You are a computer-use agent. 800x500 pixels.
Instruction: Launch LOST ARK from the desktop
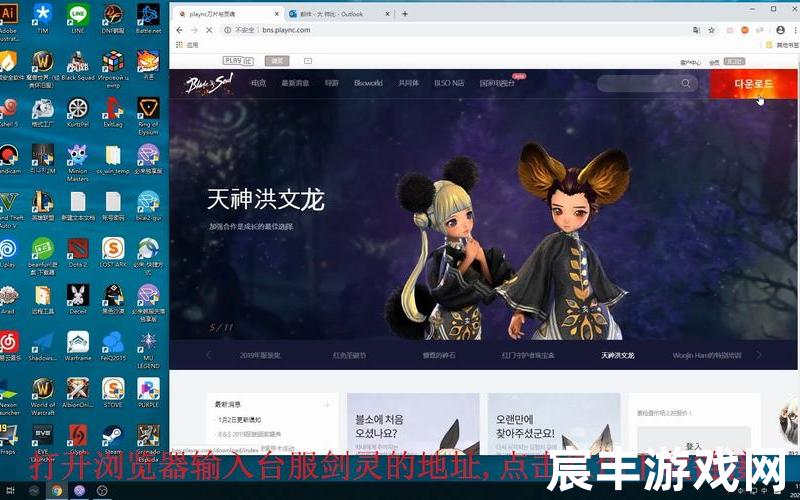coord(113,253)
